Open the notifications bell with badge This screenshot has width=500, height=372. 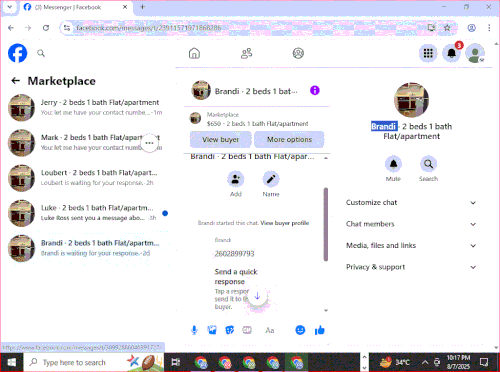[452, 53]
